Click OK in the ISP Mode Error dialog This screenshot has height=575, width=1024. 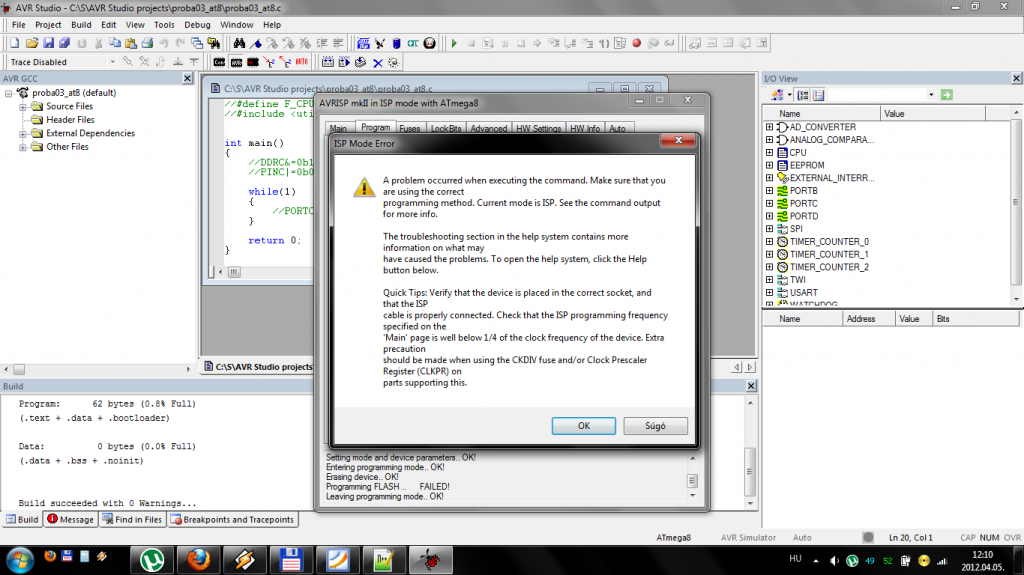(x=583, y=426)
